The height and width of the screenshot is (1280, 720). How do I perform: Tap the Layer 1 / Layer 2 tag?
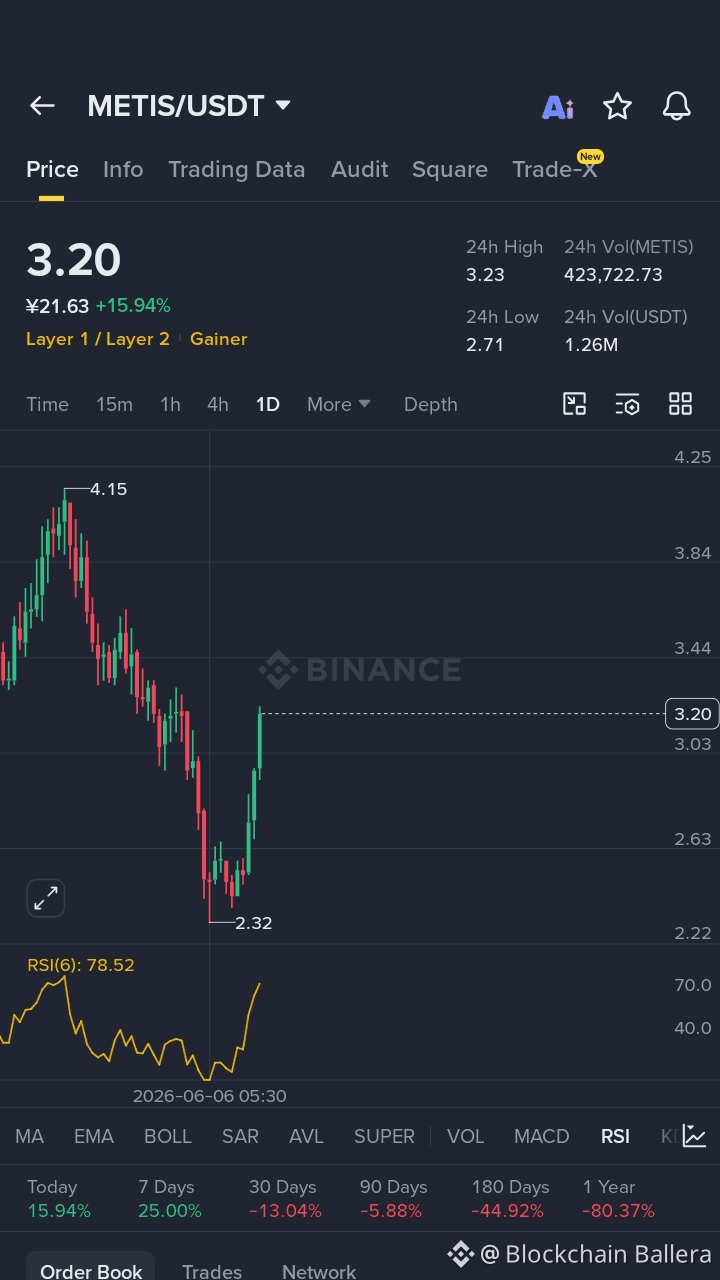(x=98, y=339)
